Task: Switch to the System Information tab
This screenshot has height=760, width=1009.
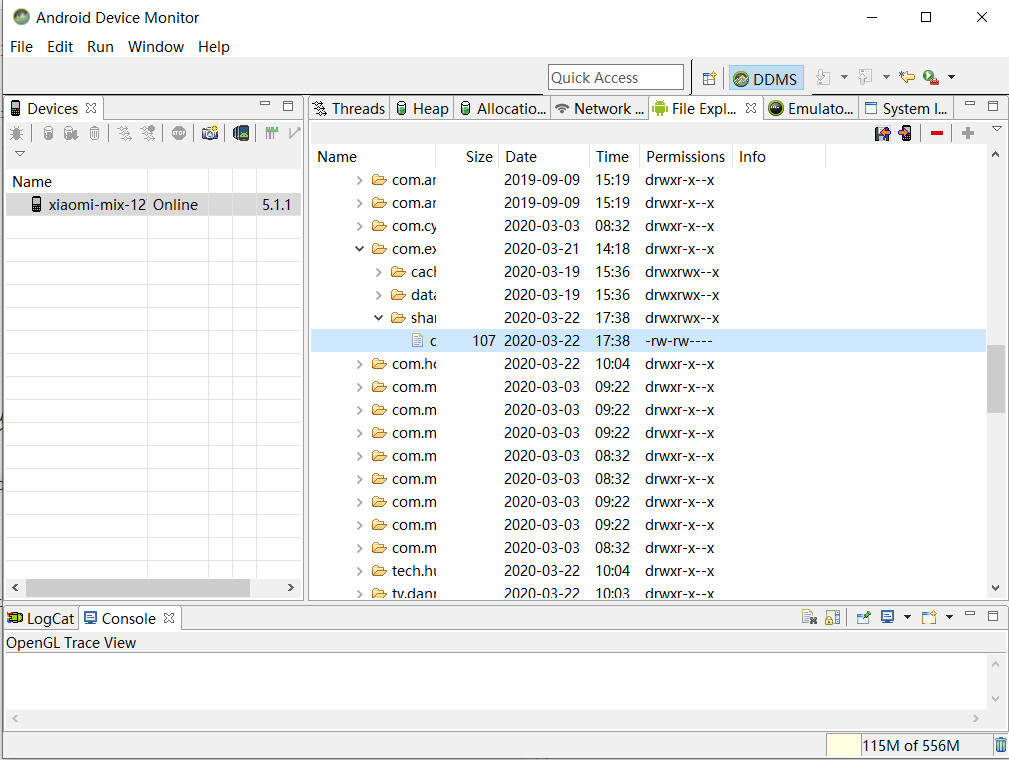Action: click(906, 109)
